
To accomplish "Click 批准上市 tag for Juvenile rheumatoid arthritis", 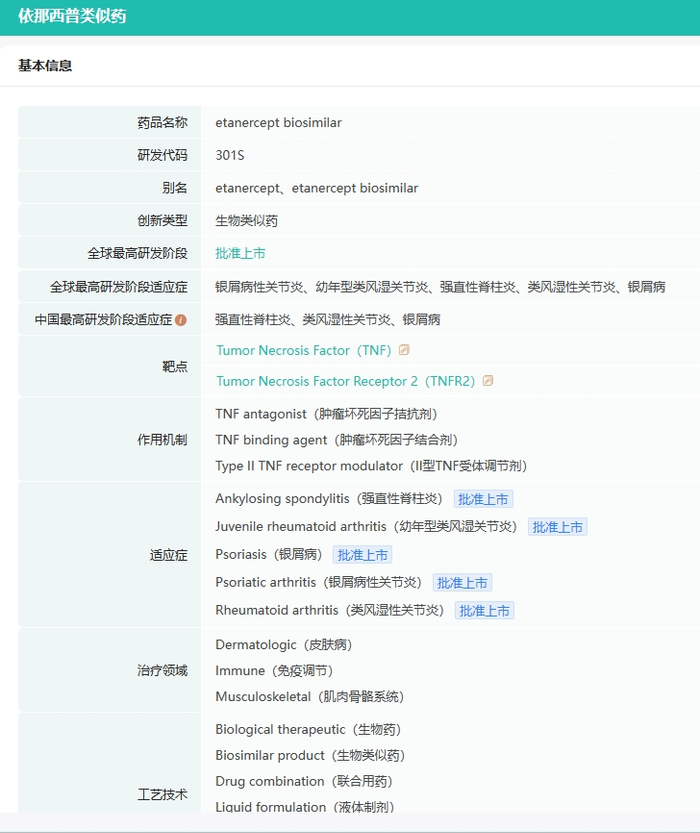I will (x=558, y=527).
